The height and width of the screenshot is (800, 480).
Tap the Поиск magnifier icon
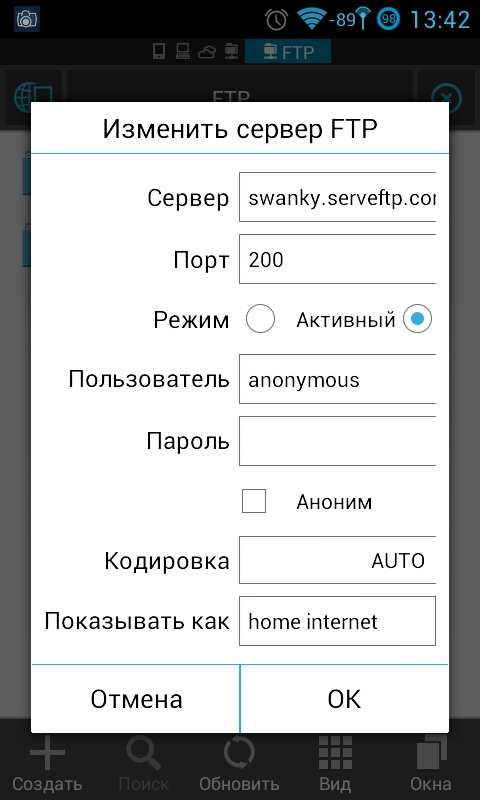(x=143, y=754)
